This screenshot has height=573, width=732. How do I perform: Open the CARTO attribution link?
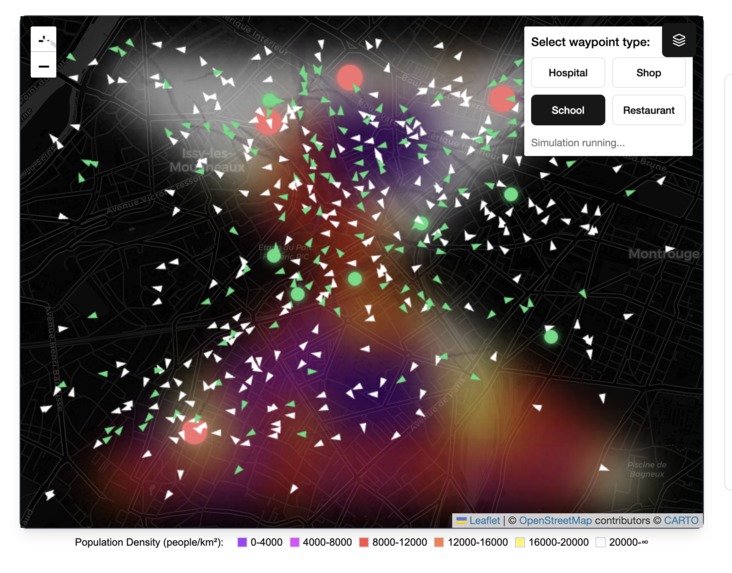click(x=681, y=520)
